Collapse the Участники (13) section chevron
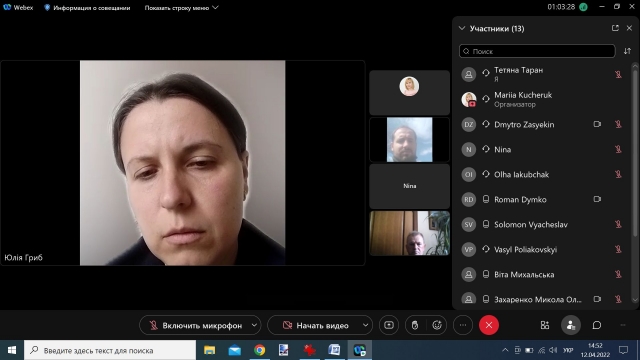The image size is (640, 360). click(x=462, y=28)
